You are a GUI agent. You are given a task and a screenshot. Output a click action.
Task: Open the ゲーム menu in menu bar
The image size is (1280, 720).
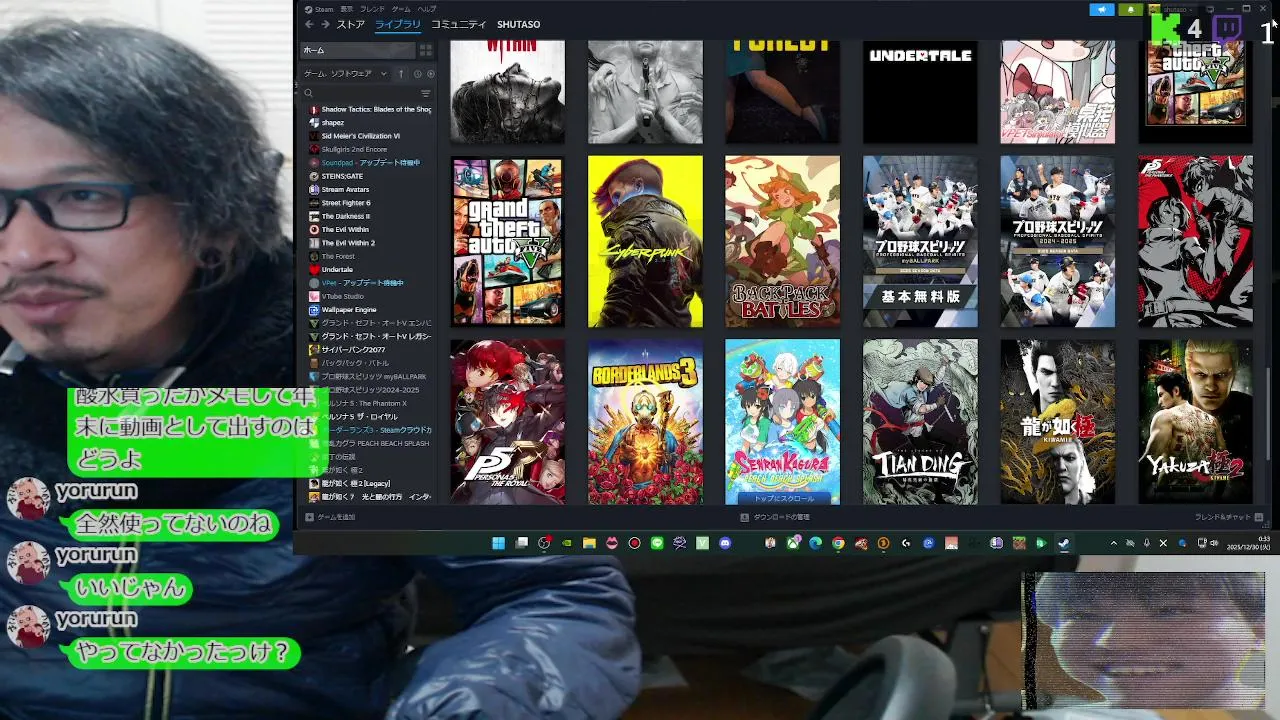401,9
